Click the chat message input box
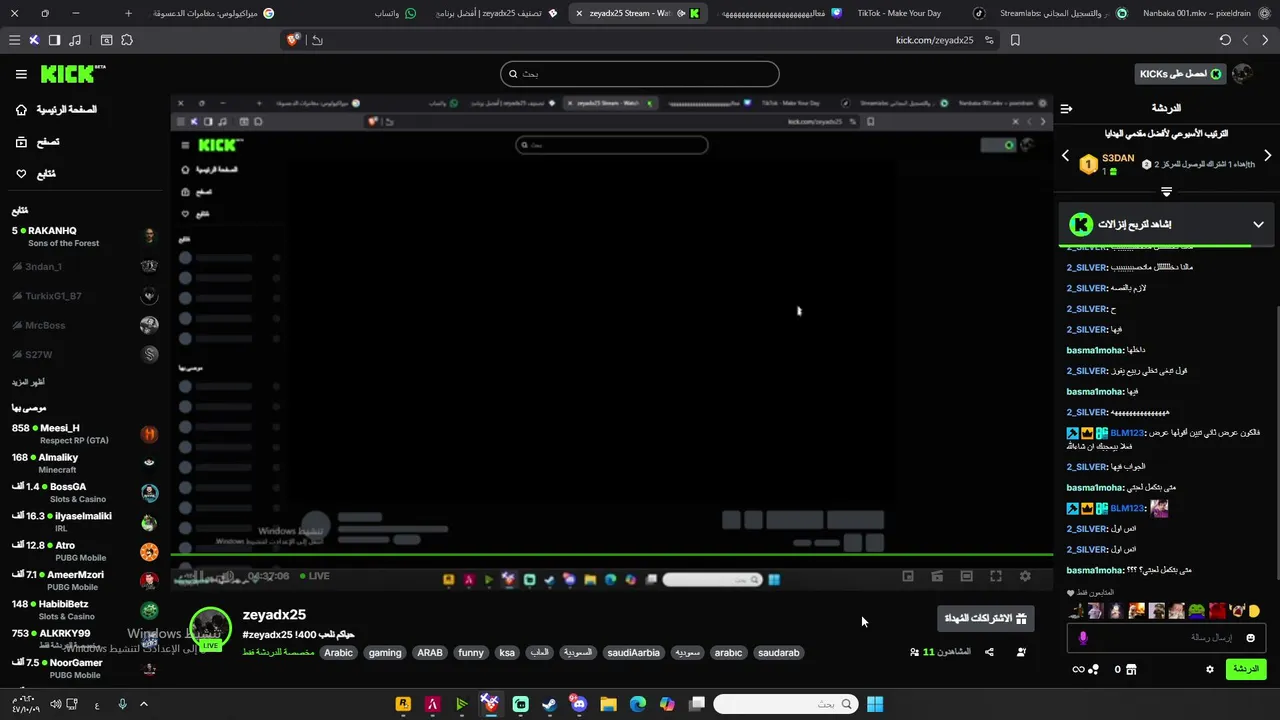The height and width of the screenshot is (720, 1280). coord(1166,638)
